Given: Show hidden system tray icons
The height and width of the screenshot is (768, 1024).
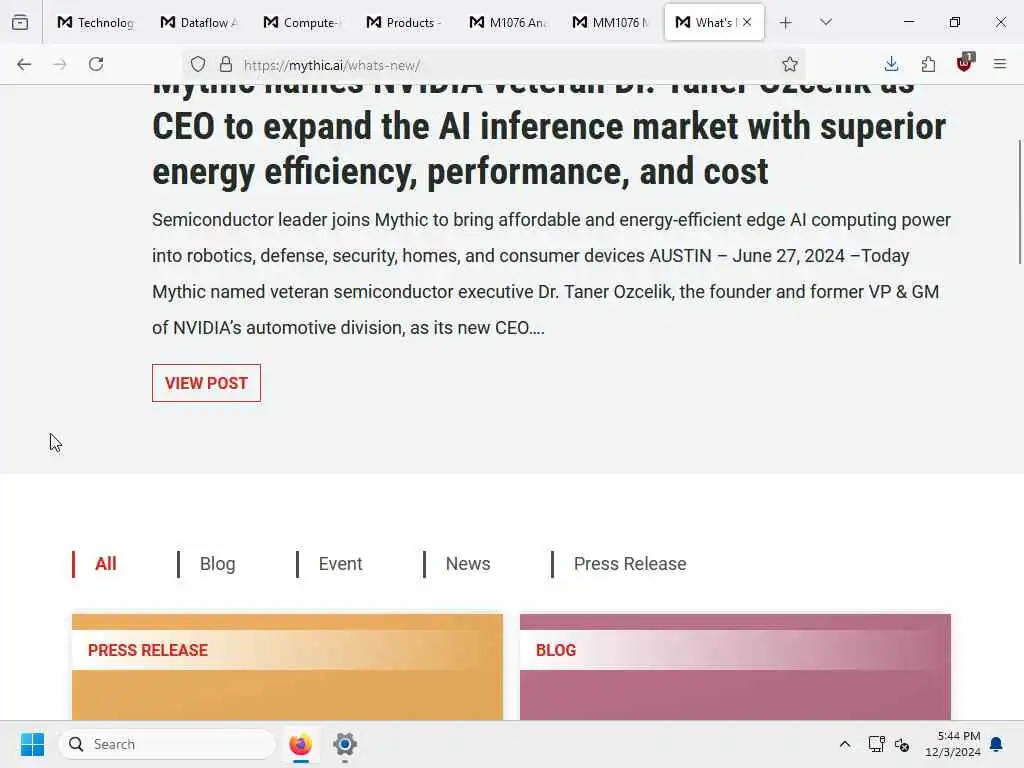Looking at the screenshot, I should pos(845,744).
